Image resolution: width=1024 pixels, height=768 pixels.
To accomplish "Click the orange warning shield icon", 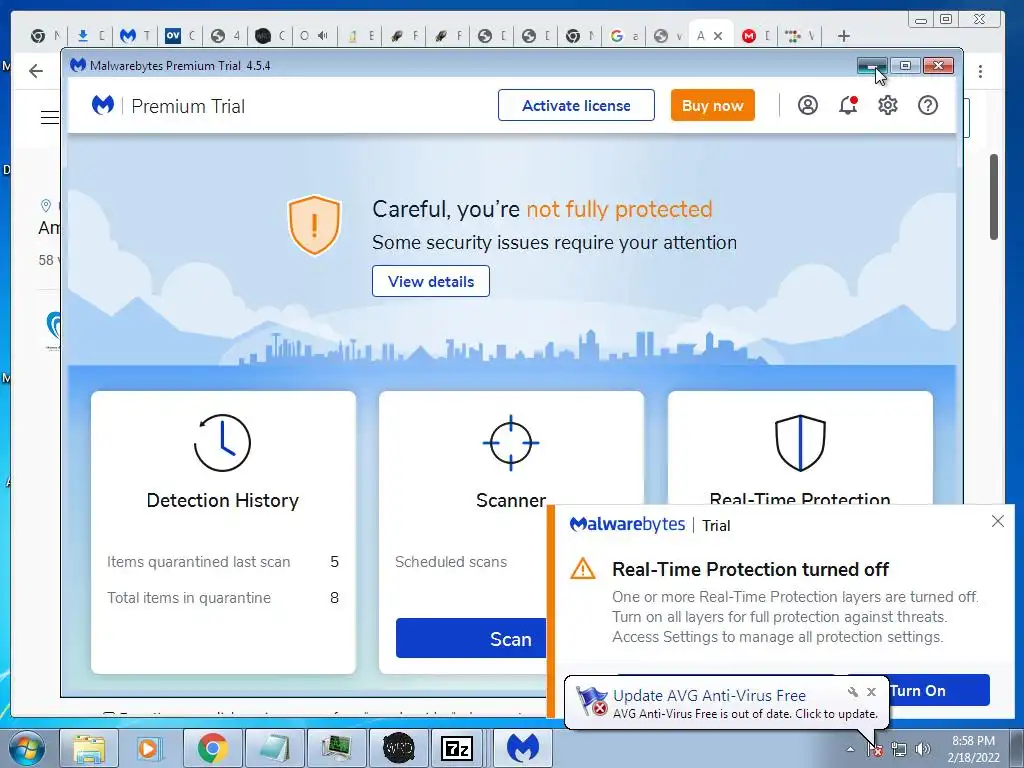I will [314, 225].
